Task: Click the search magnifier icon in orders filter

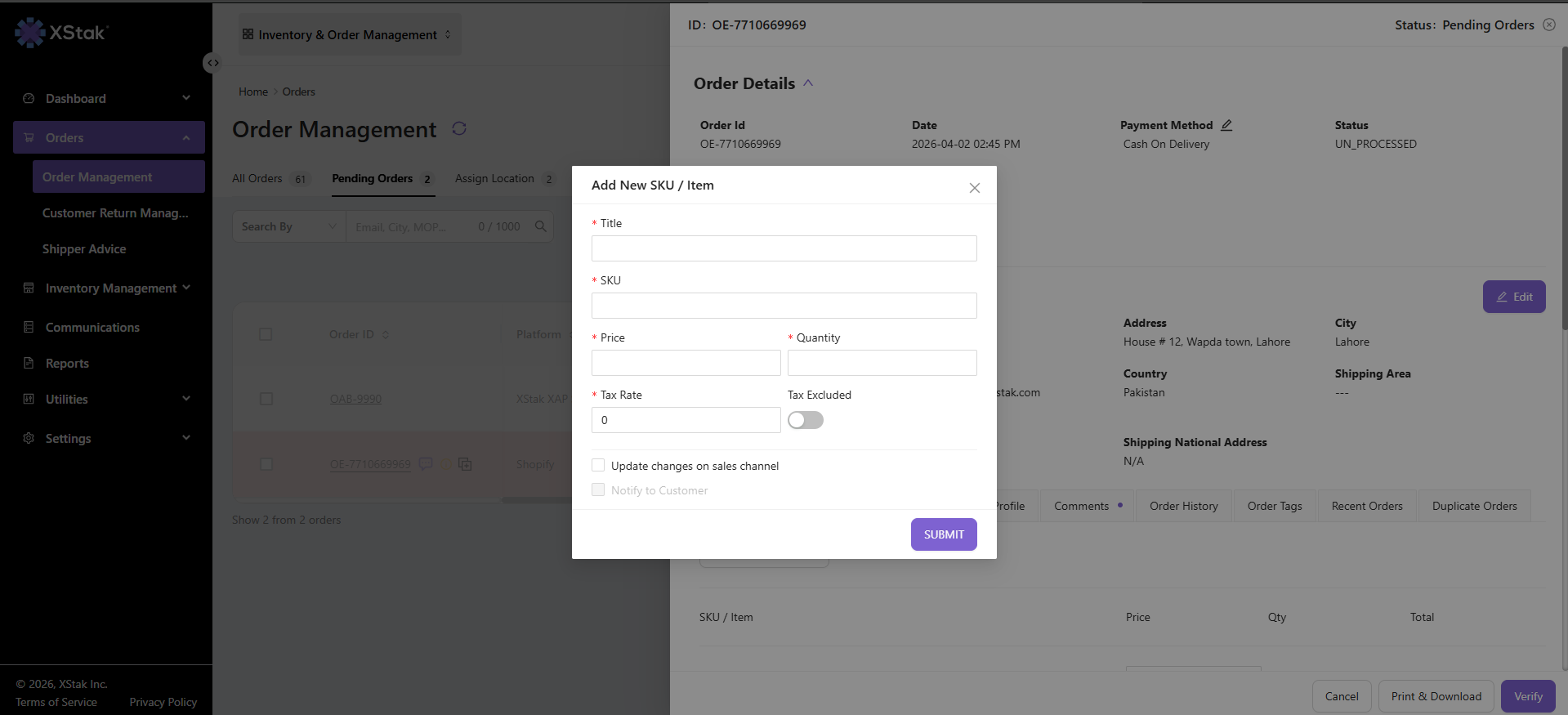Action: 540,226
